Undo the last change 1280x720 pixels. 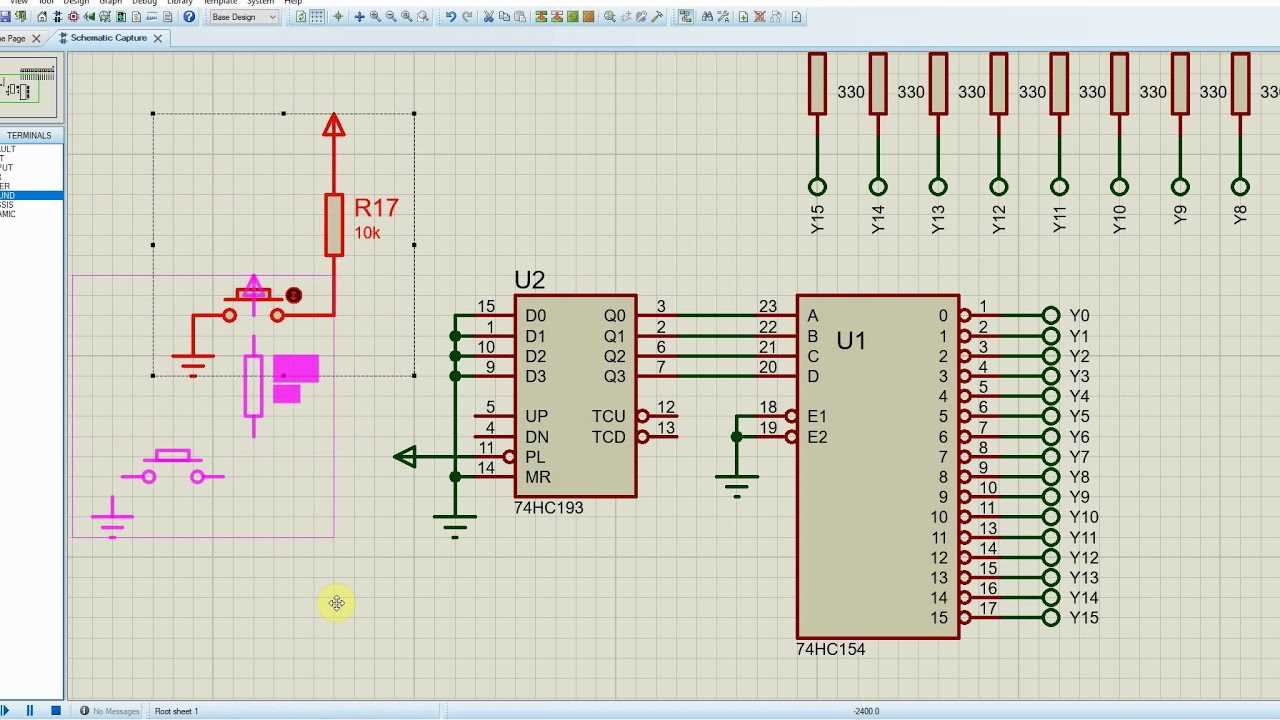click(x=451, y=17)
